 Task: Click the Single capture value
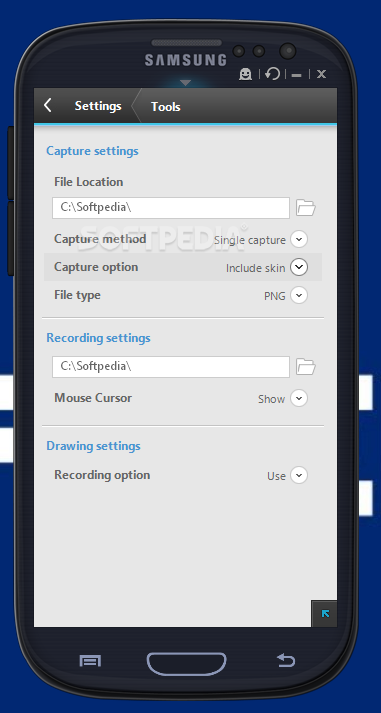point(250,240)
